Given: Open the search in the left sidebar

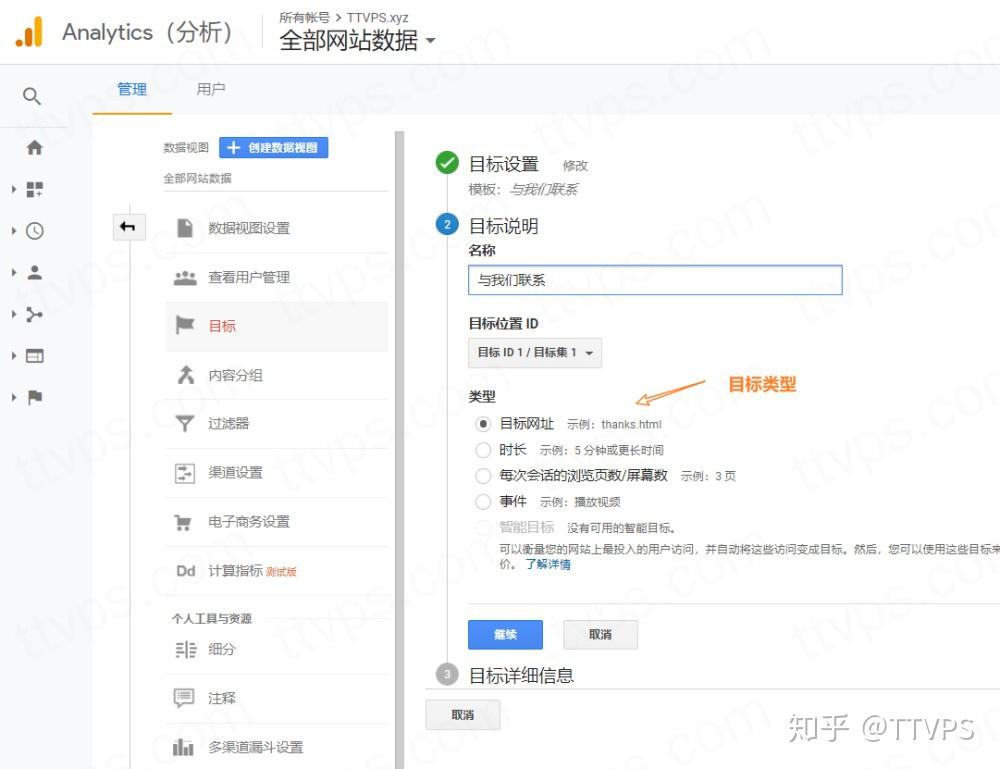Looking at the screenshot, I should (x=31, y=96).
